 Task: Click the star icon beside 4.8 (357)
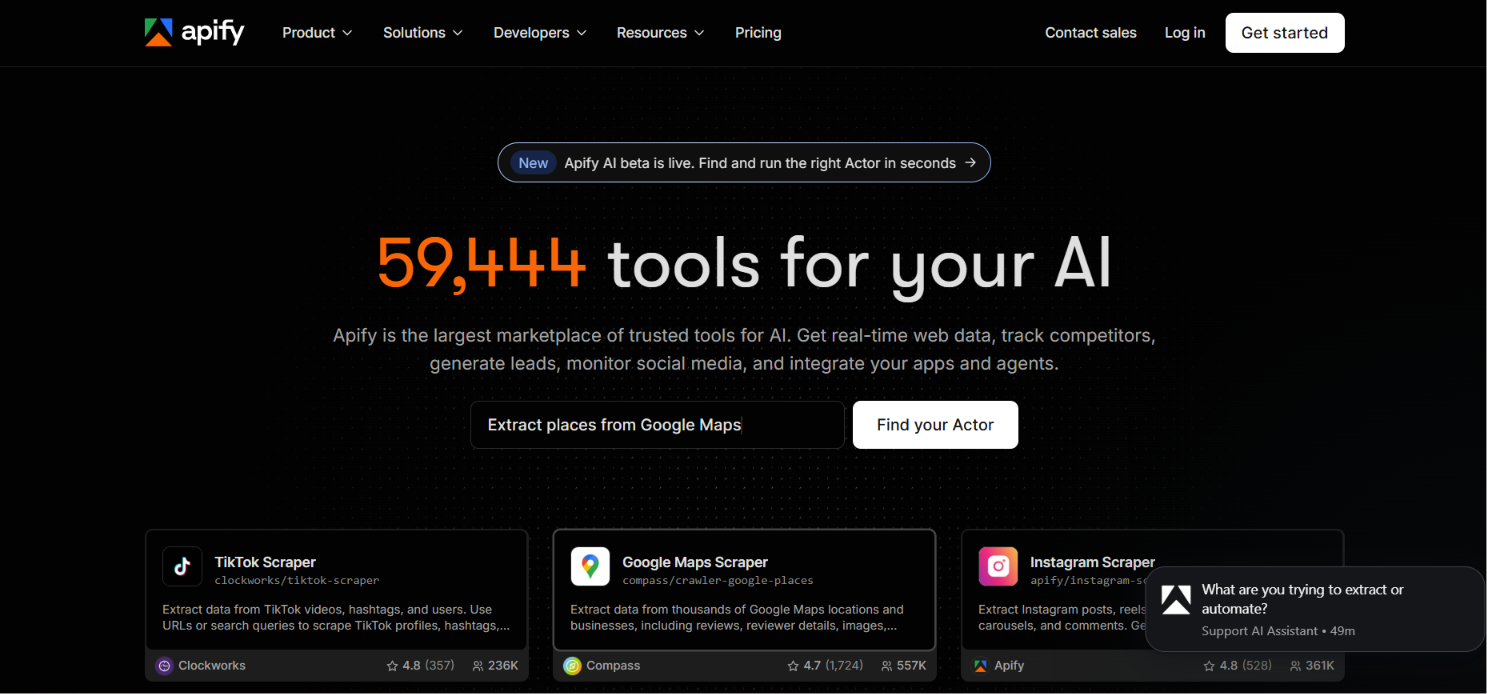coord(392,666)
